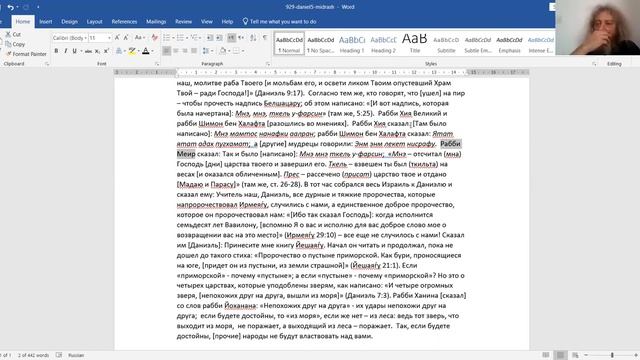Show paragraph marks with pilcrow icon
640x360 pixels.
265,38
